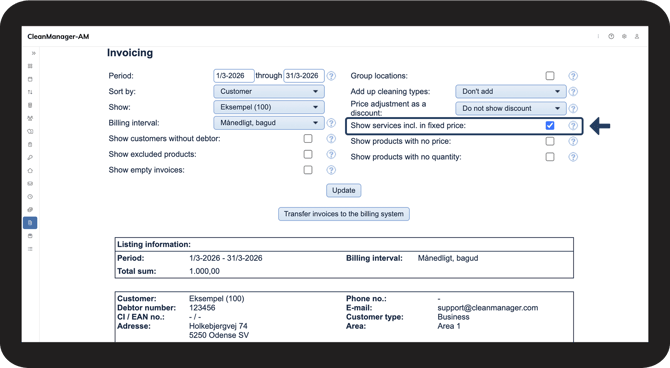This screenshot has width=670, height=368.
Task: Open the clock icon in sidebar
Action: click(x=30, y=197)
